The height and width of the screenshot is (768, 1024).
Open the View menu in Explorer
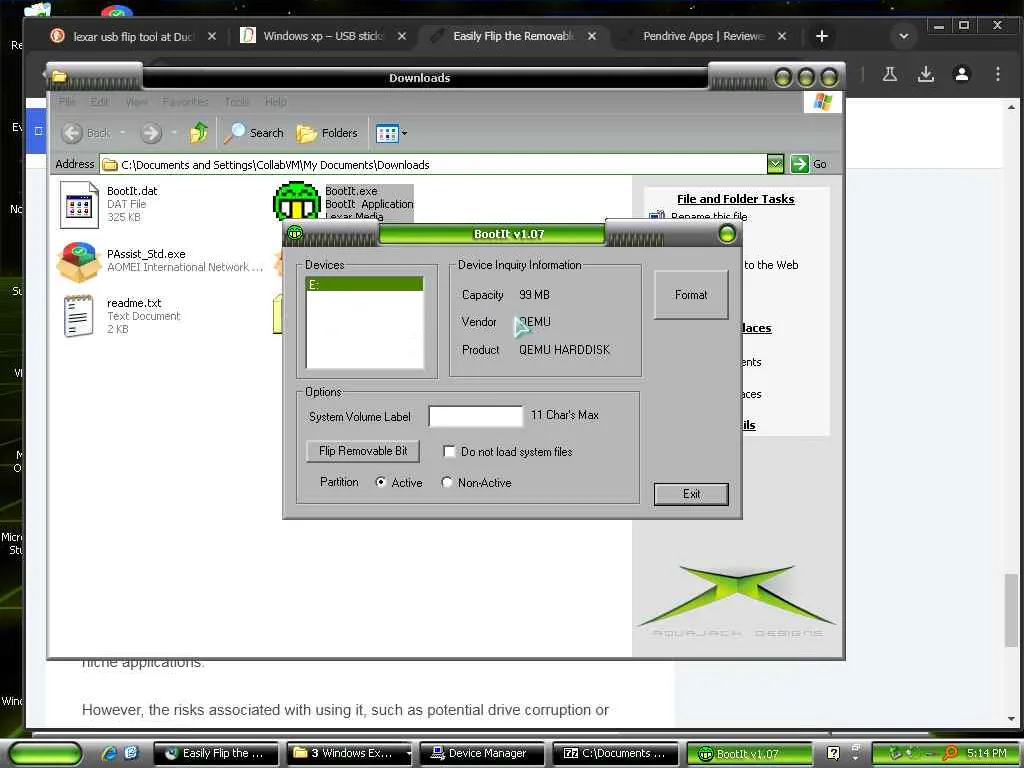pos(136,101)
